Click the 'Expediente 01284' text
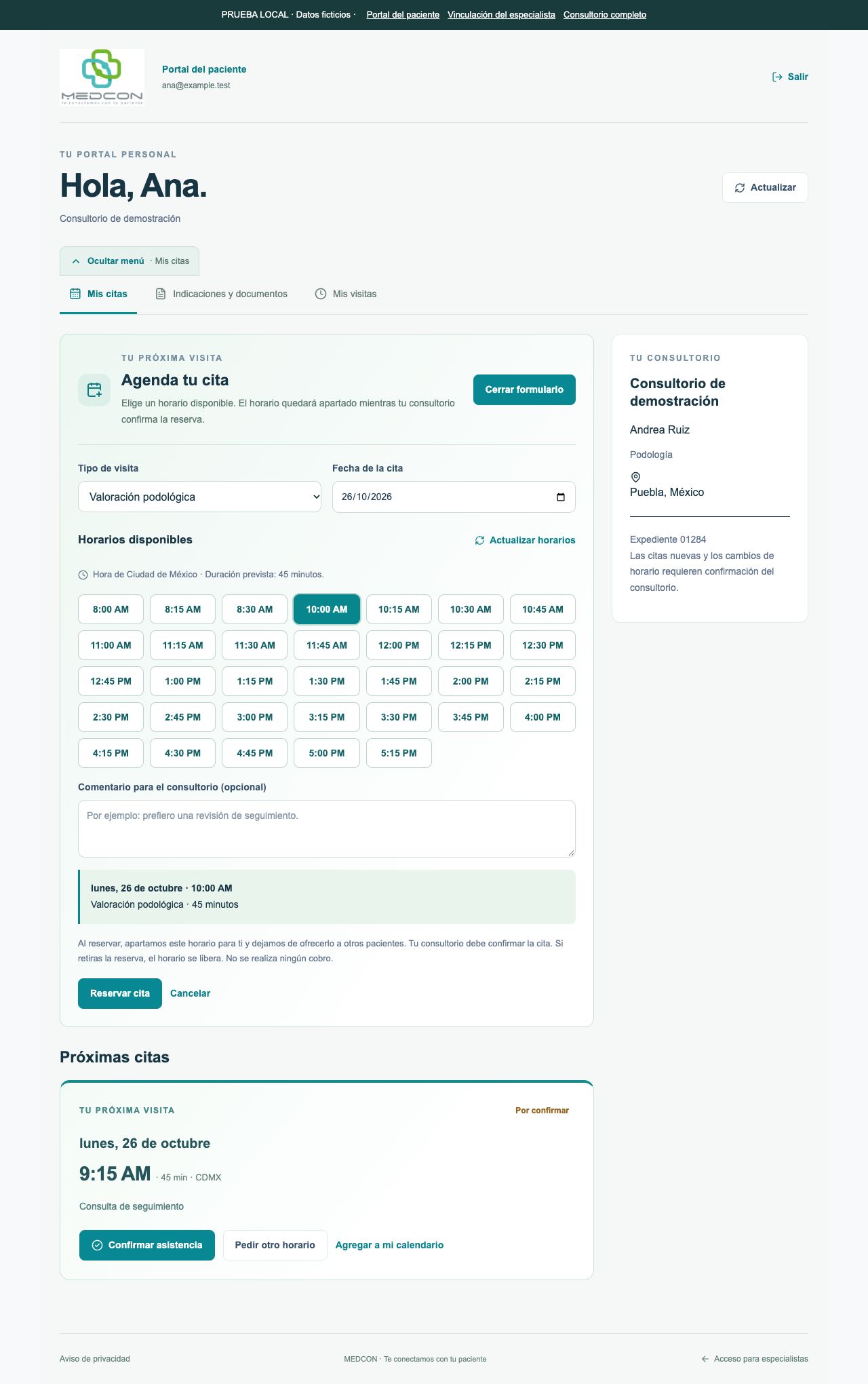 pyautogui.click(x=668, y=539)
